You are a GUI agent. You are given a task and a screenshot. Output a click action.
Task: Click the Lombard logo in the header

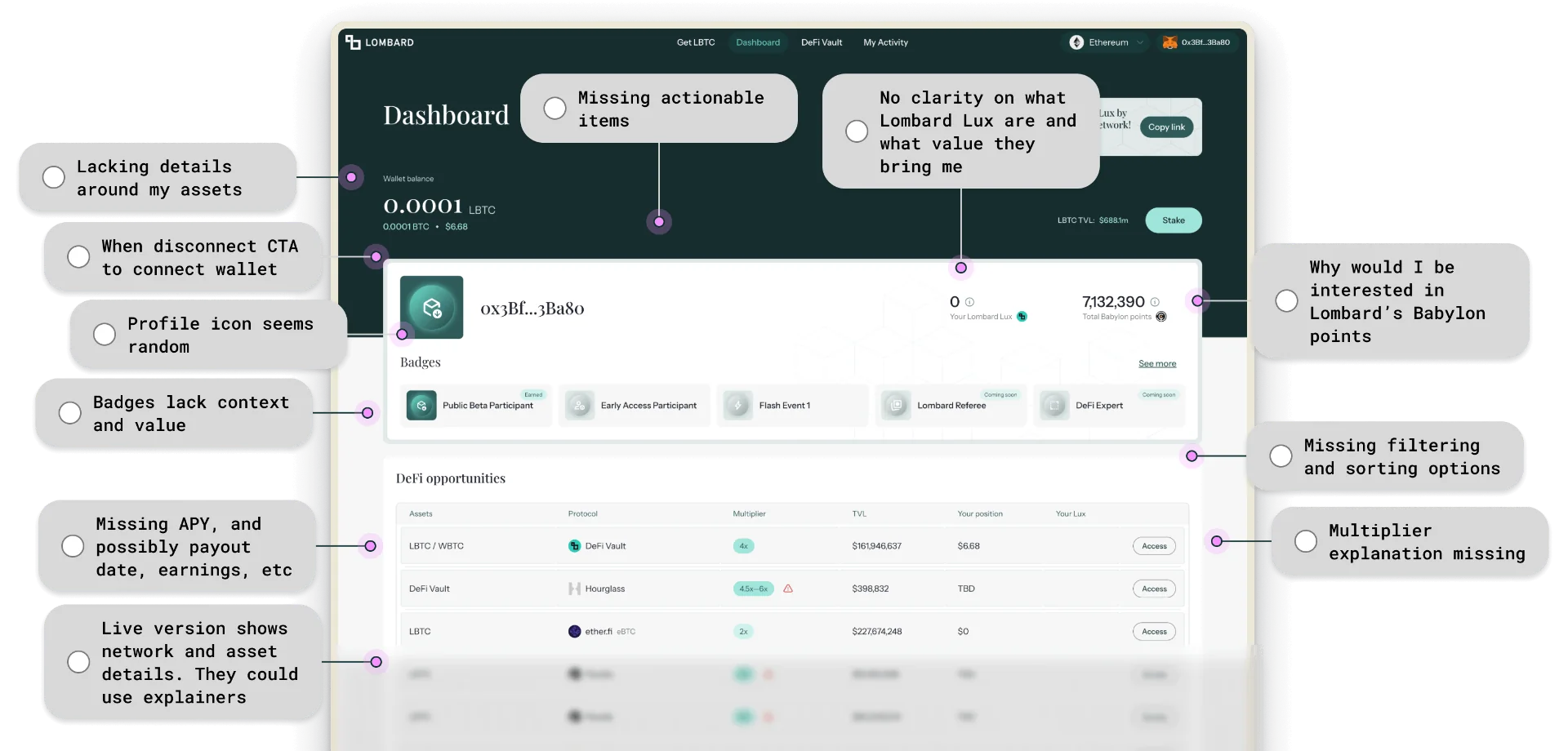coord(379,42)
